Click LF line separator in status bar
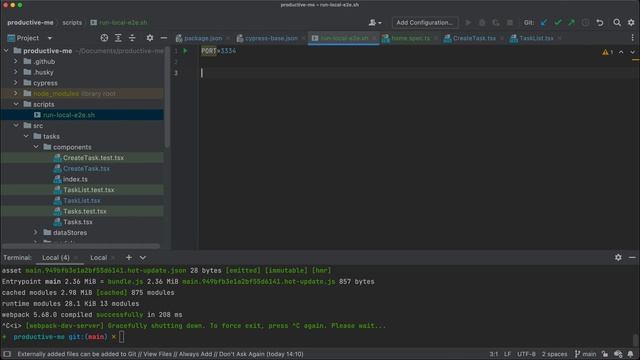Screen dimensions: 640x360 [x=507, y=354]
